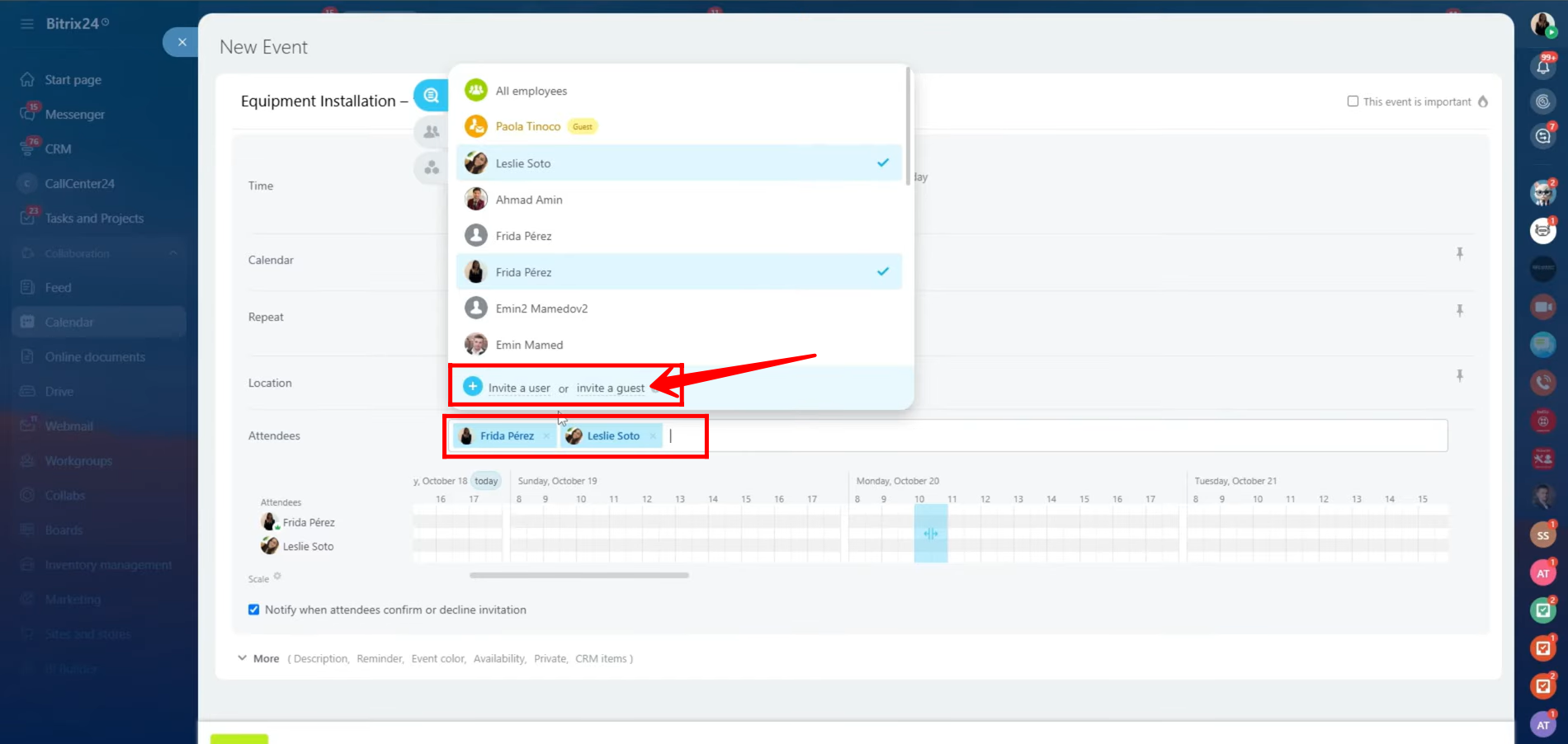
Task: Remove Frida Pérez from attendees
Action: pos(546,436)
